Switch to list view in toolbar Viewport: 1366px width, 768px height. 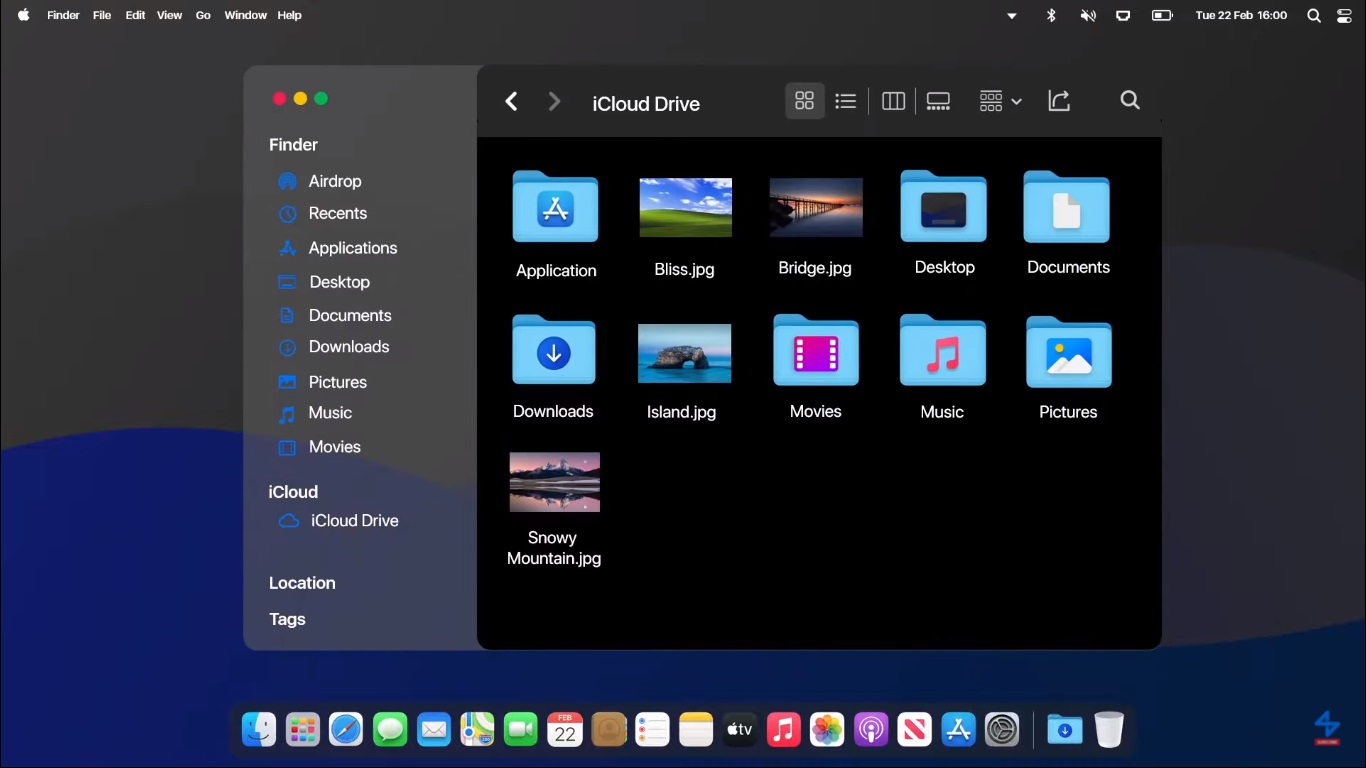click(x=845, y=101)
